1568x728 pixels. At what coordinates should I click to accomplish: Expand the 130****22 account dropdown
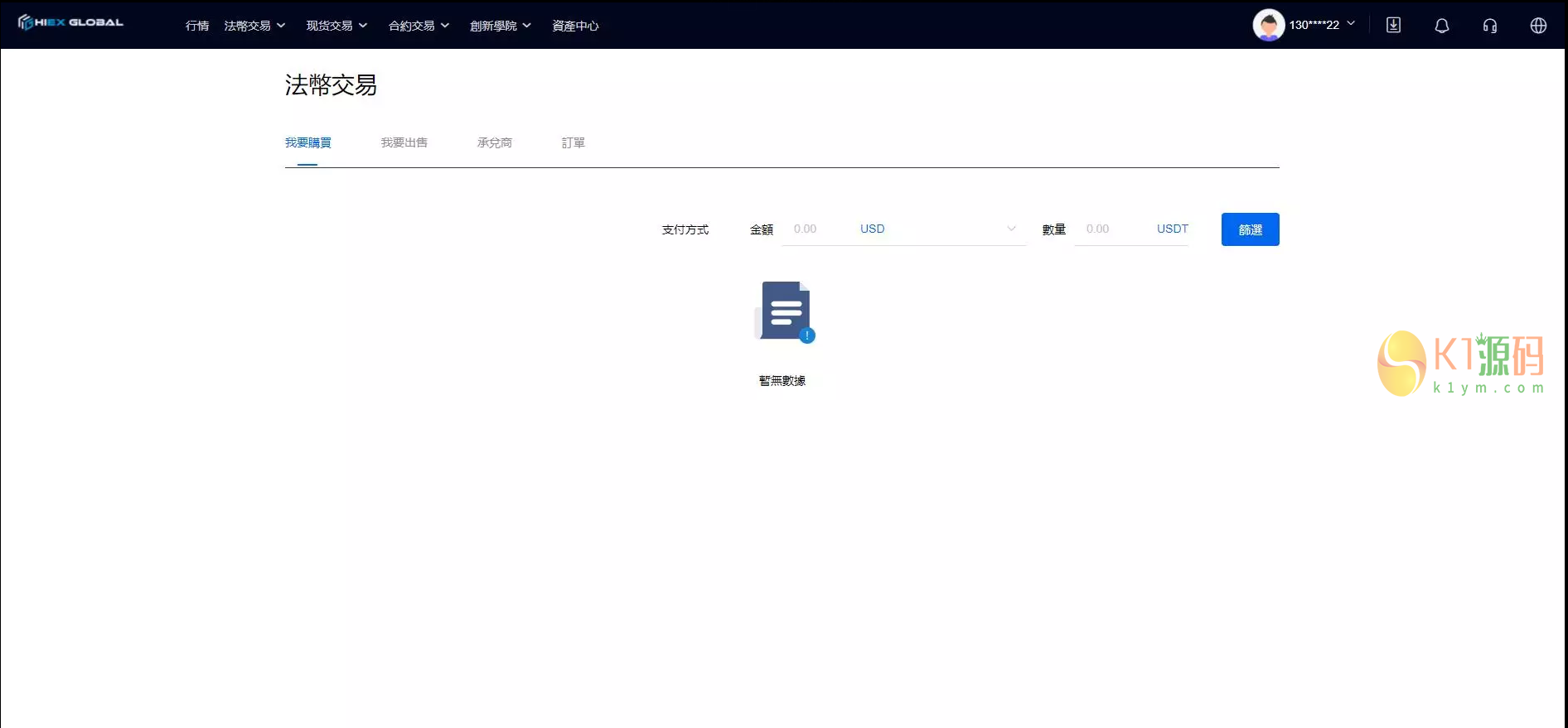pyautogui.click(x=1322, y=25)
